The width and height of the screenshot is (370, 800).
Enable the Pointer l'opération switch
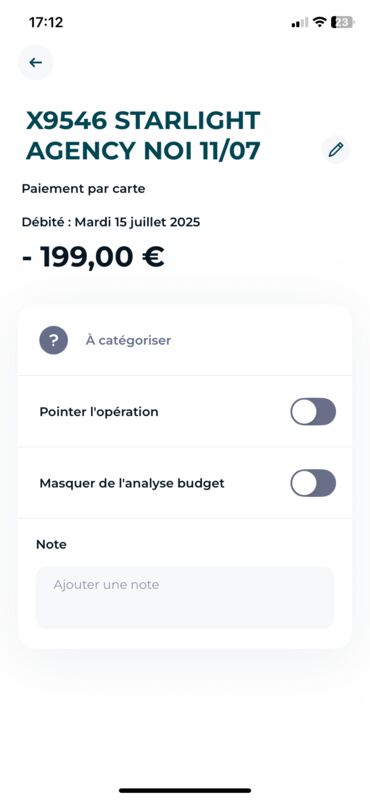pos(313,412)
